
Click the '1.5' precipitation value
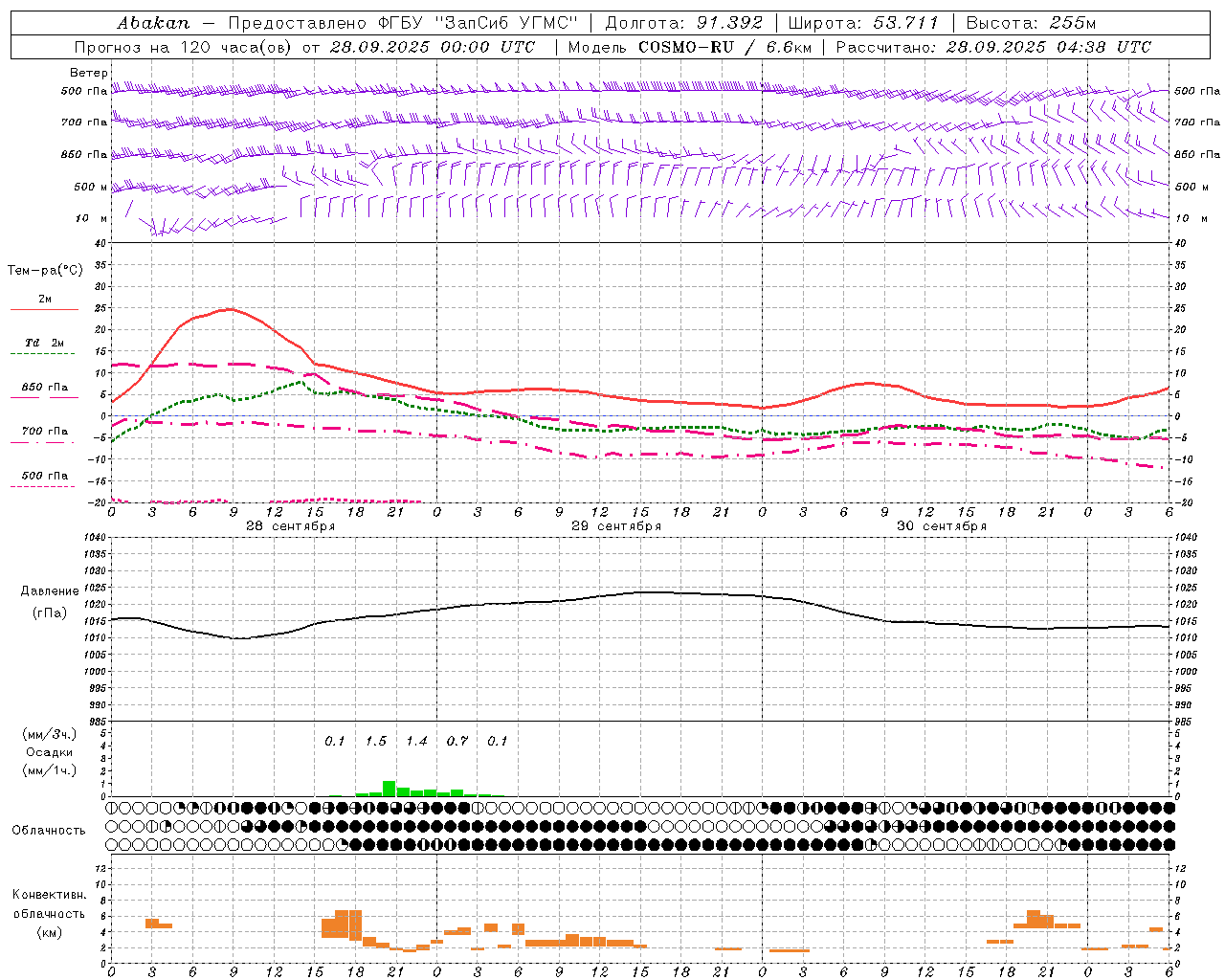click(x=376, y=742)
